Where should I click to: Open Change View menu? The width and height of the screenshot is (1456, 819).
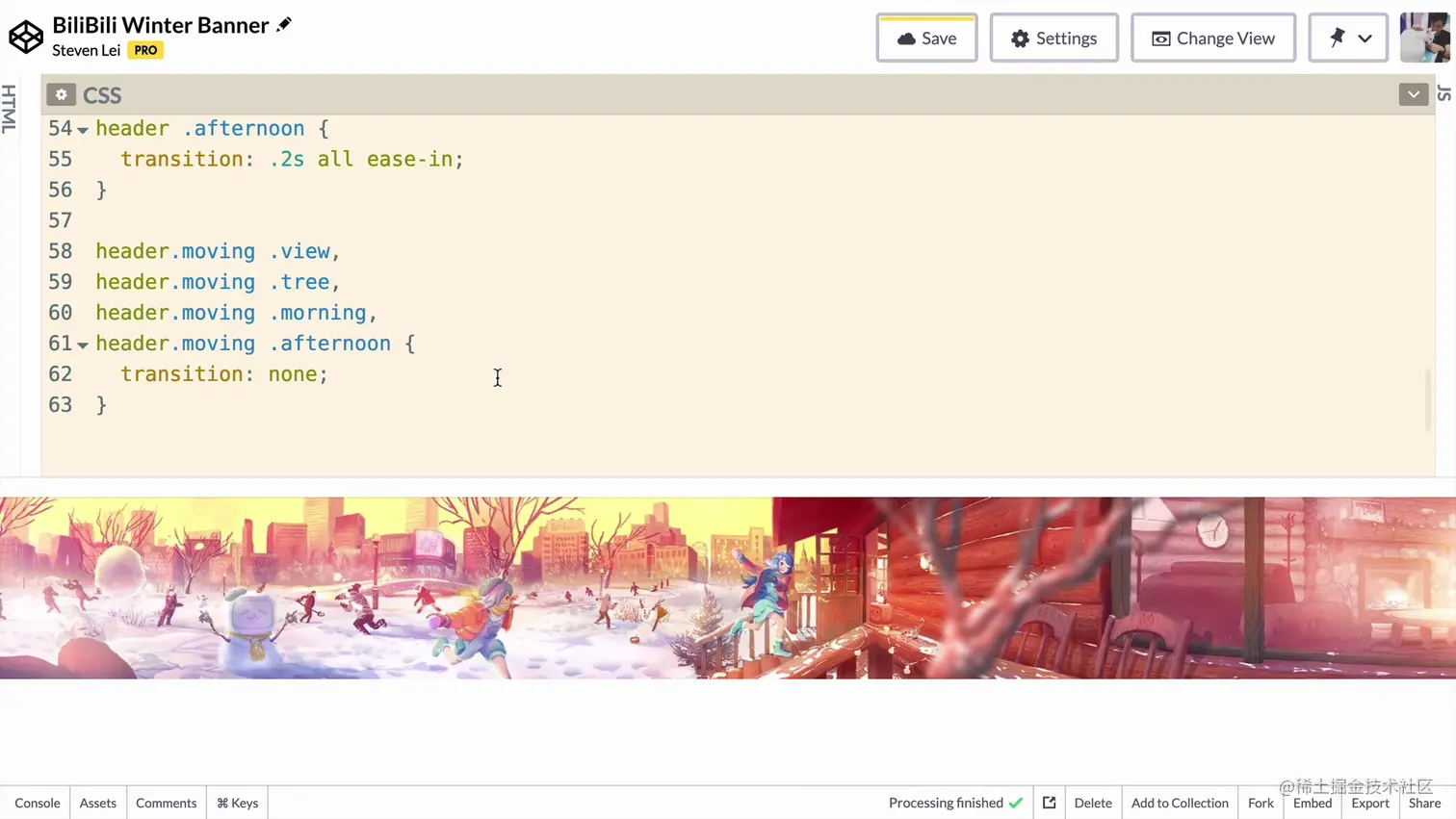click(x=1213, y=38)
